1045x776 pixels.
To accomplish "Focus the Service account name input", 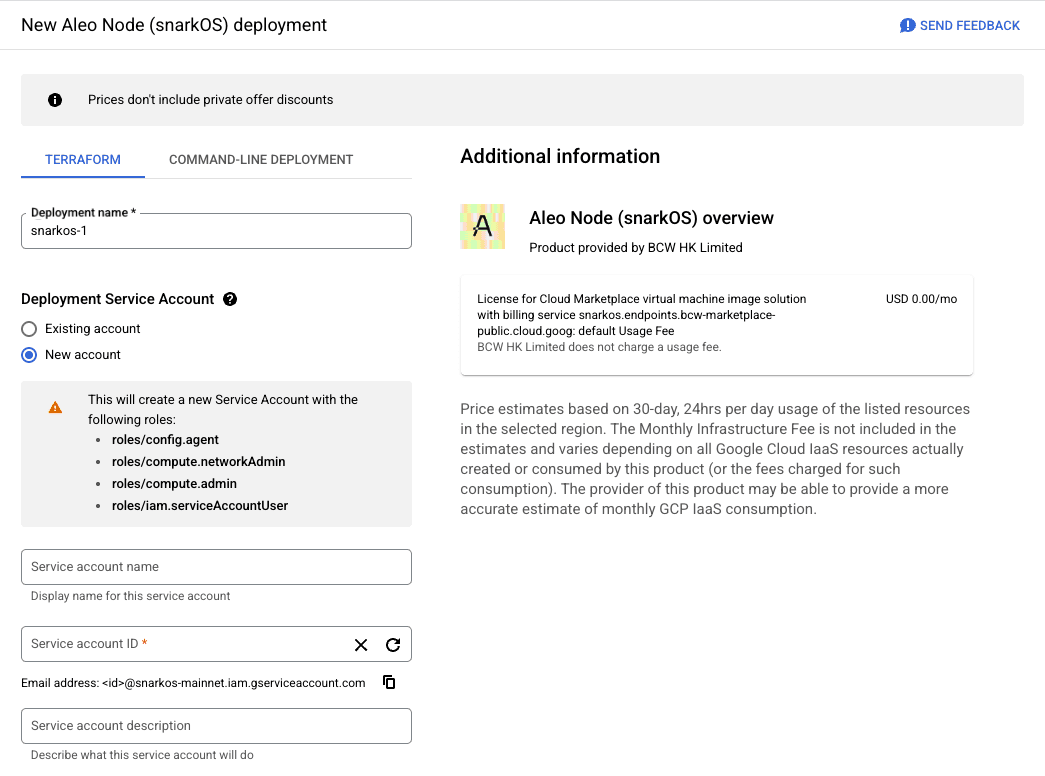I will coord(216,567).
